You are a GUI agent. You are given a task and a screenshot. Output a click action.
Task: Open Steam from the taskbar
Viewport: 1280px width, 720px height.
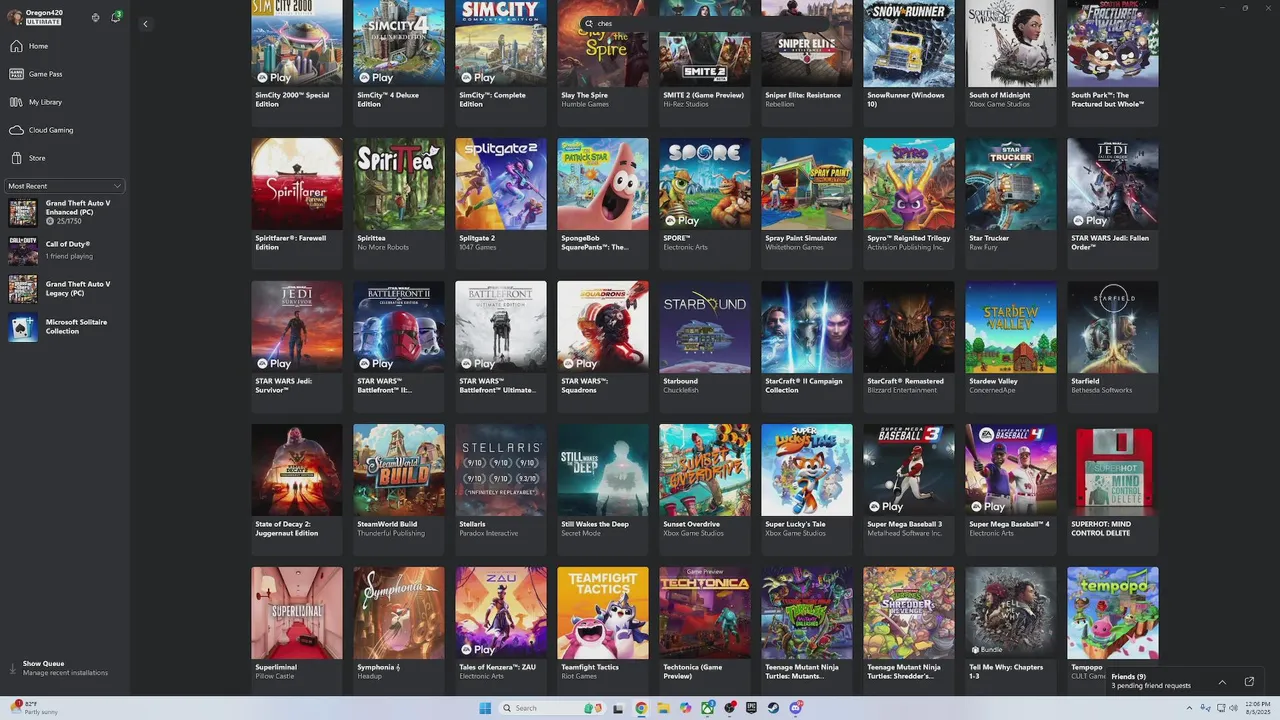[773, 708]
